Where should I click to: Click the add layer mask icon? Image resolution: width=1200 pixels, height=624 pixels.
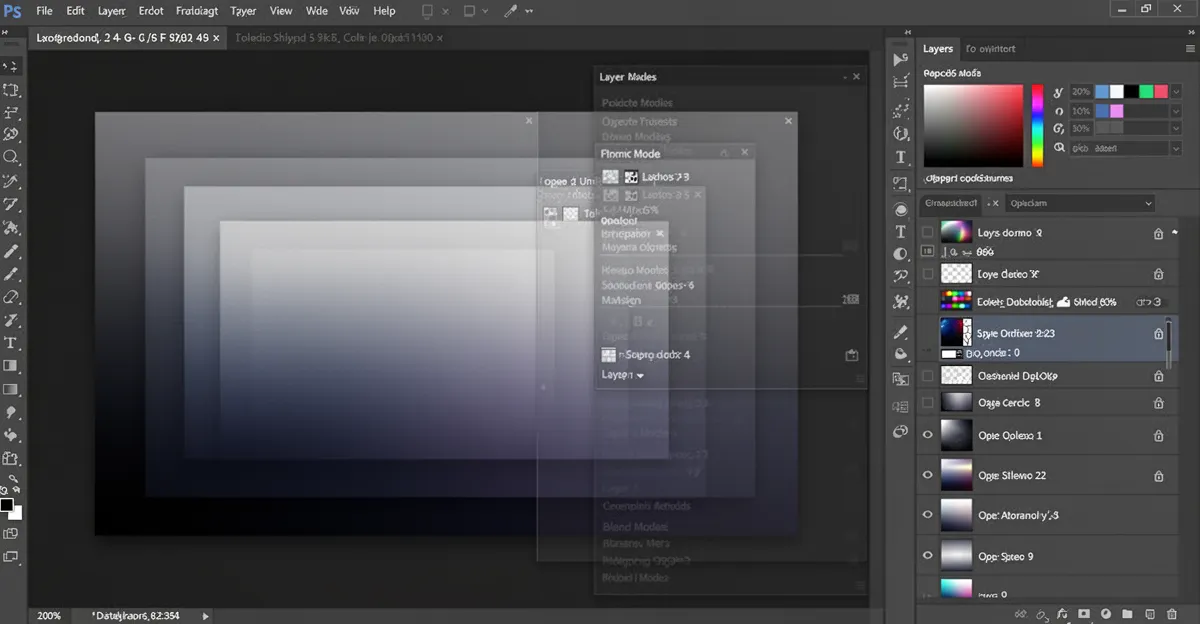coord(1085,613)
